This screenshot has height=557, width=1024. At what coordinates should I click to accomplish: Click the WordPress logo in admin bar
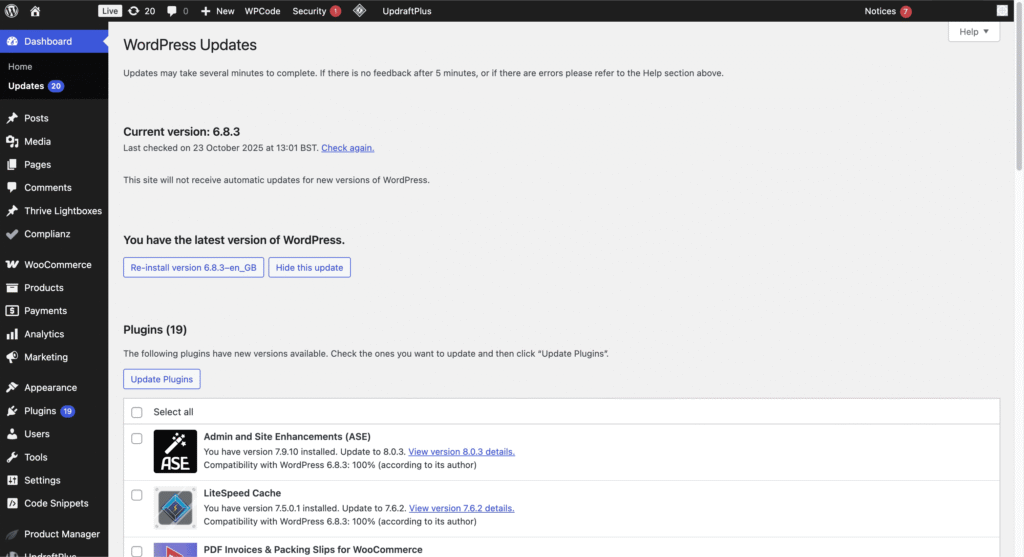12,11
